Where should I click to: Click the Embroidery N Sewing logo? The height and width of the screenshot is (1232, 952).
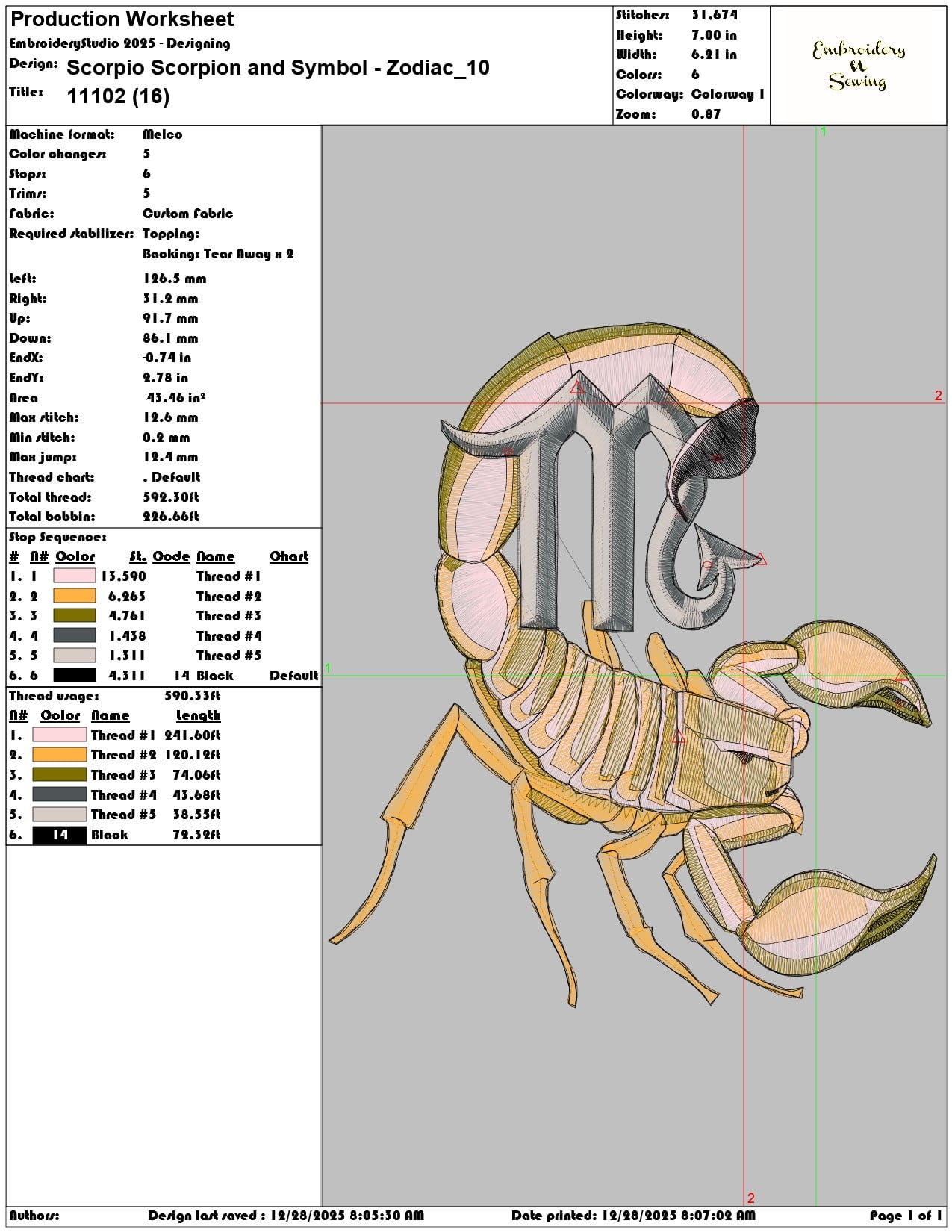859,66
